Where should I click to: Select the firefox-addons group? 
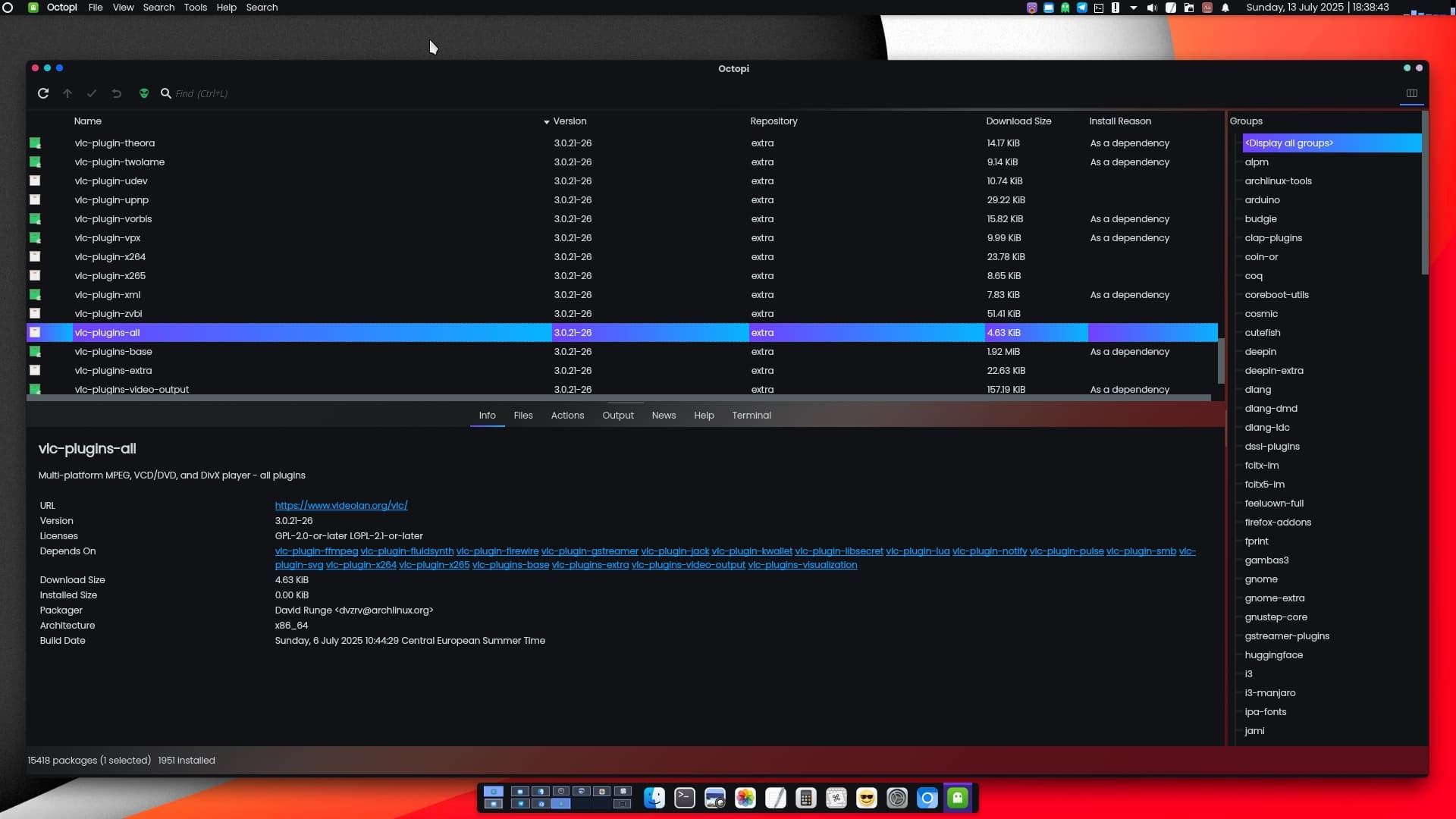point(1278,522)
